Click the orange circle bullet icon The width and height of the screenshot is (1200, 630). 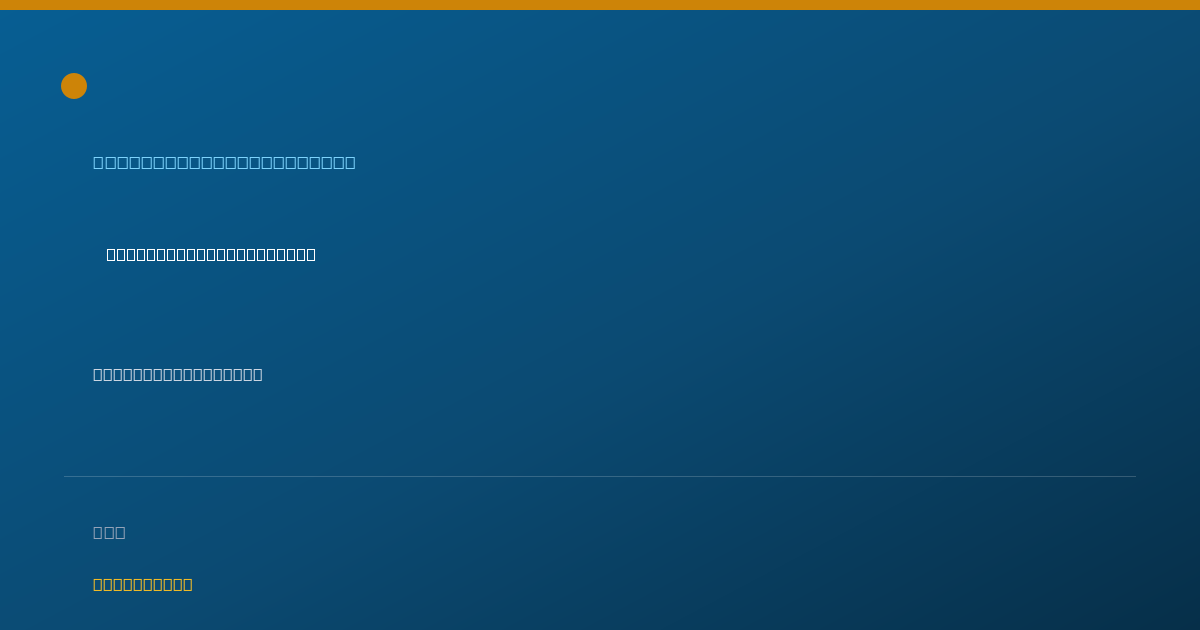74,86
